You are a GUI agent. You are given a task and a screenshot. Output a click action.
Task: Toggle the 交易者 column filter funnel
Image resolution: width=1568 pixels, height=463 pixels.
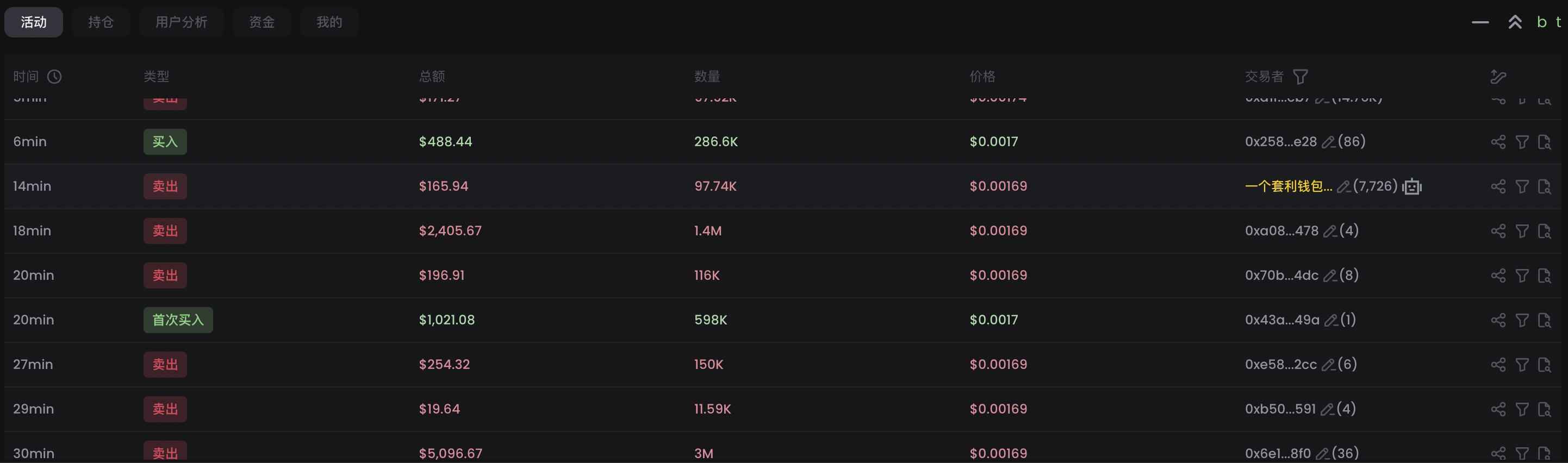pos(1300,77)
